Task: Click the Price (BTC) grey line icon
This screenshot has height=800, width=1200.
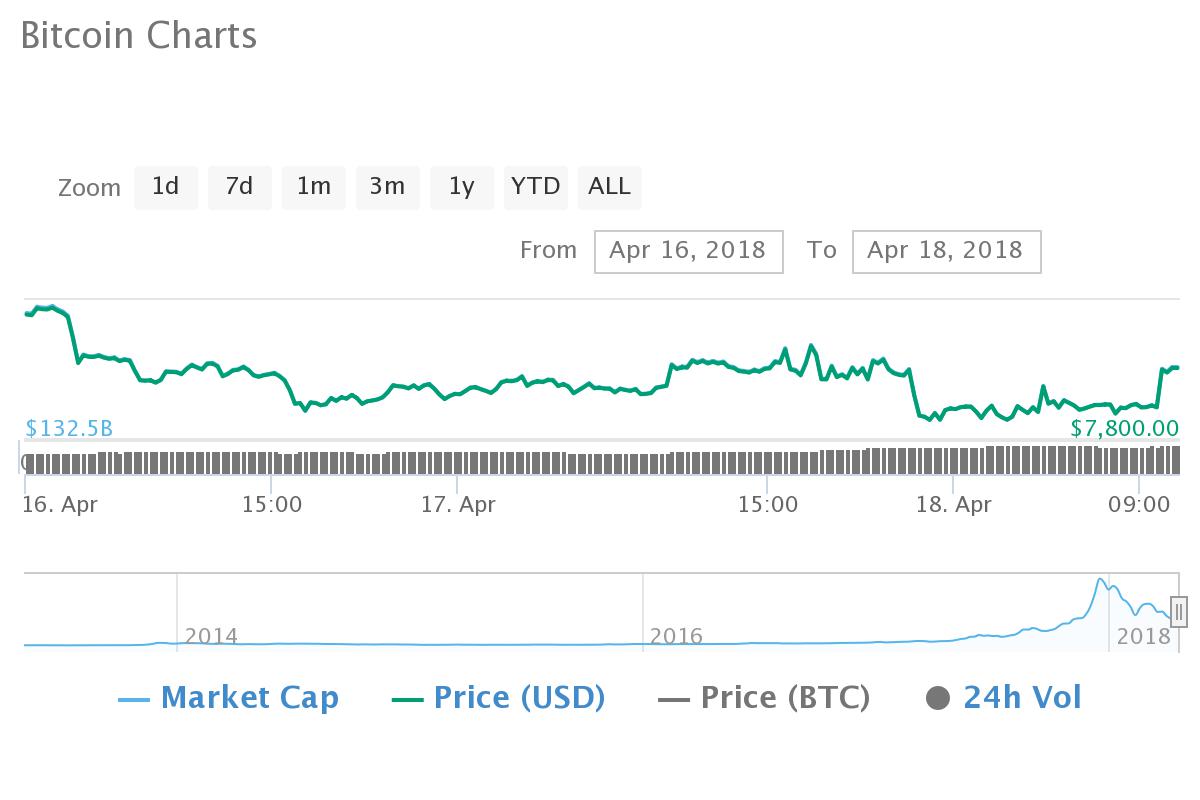Action: click(x=674, y=699)
